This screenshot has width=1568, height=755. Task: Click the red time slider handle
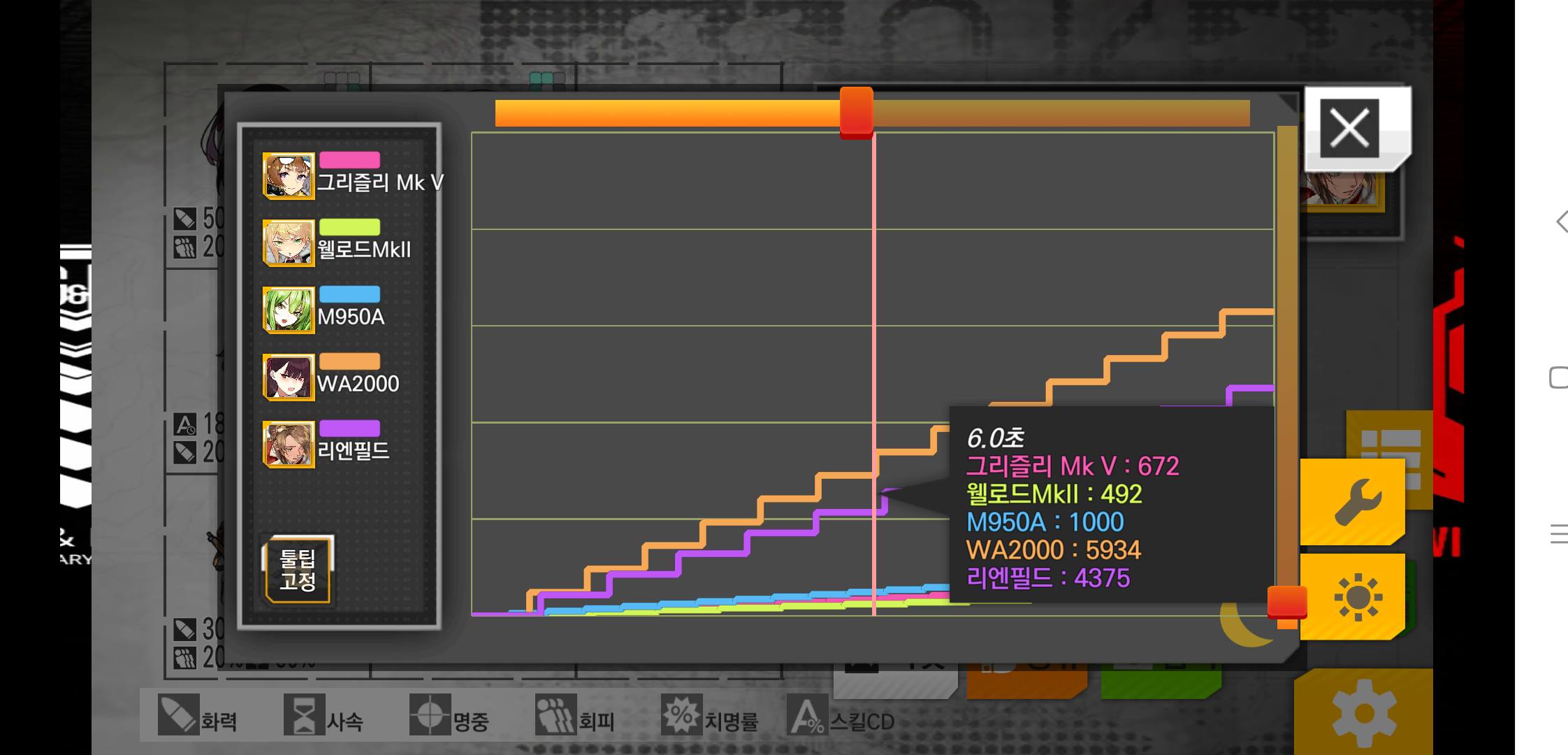coord(856,112)
